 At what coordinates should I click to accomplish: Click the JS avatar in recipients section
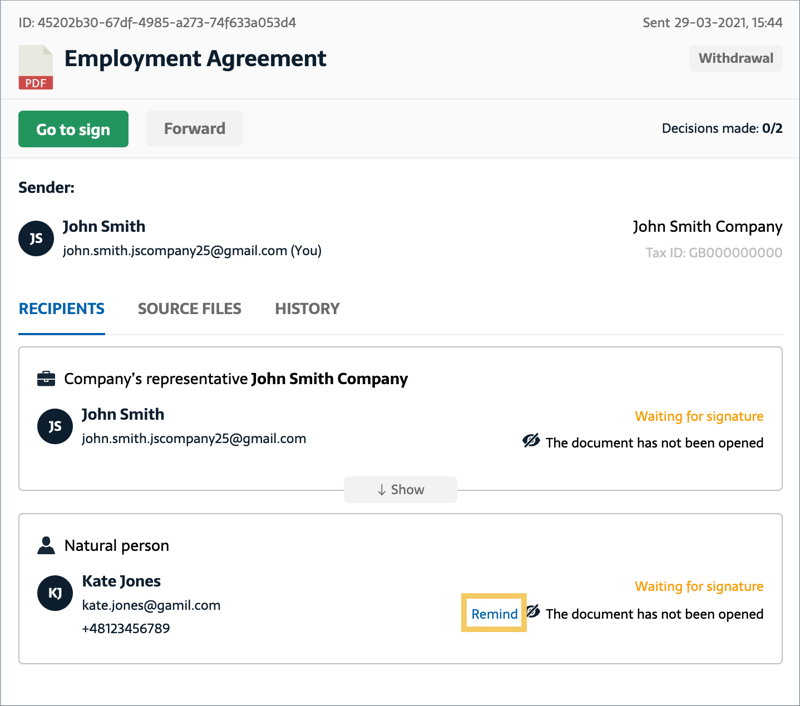(54, 426)
